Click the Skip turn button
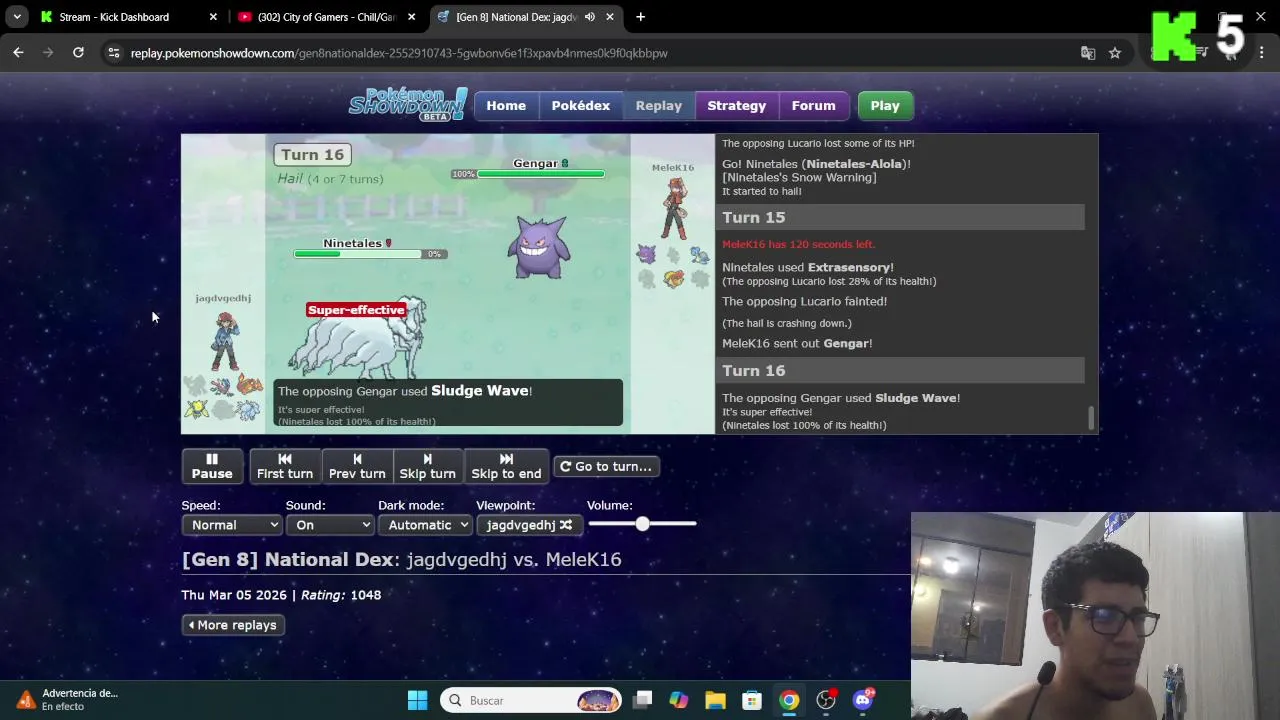Image resolution: width=1280 pixels, height=720 pixels. point(427,466)
